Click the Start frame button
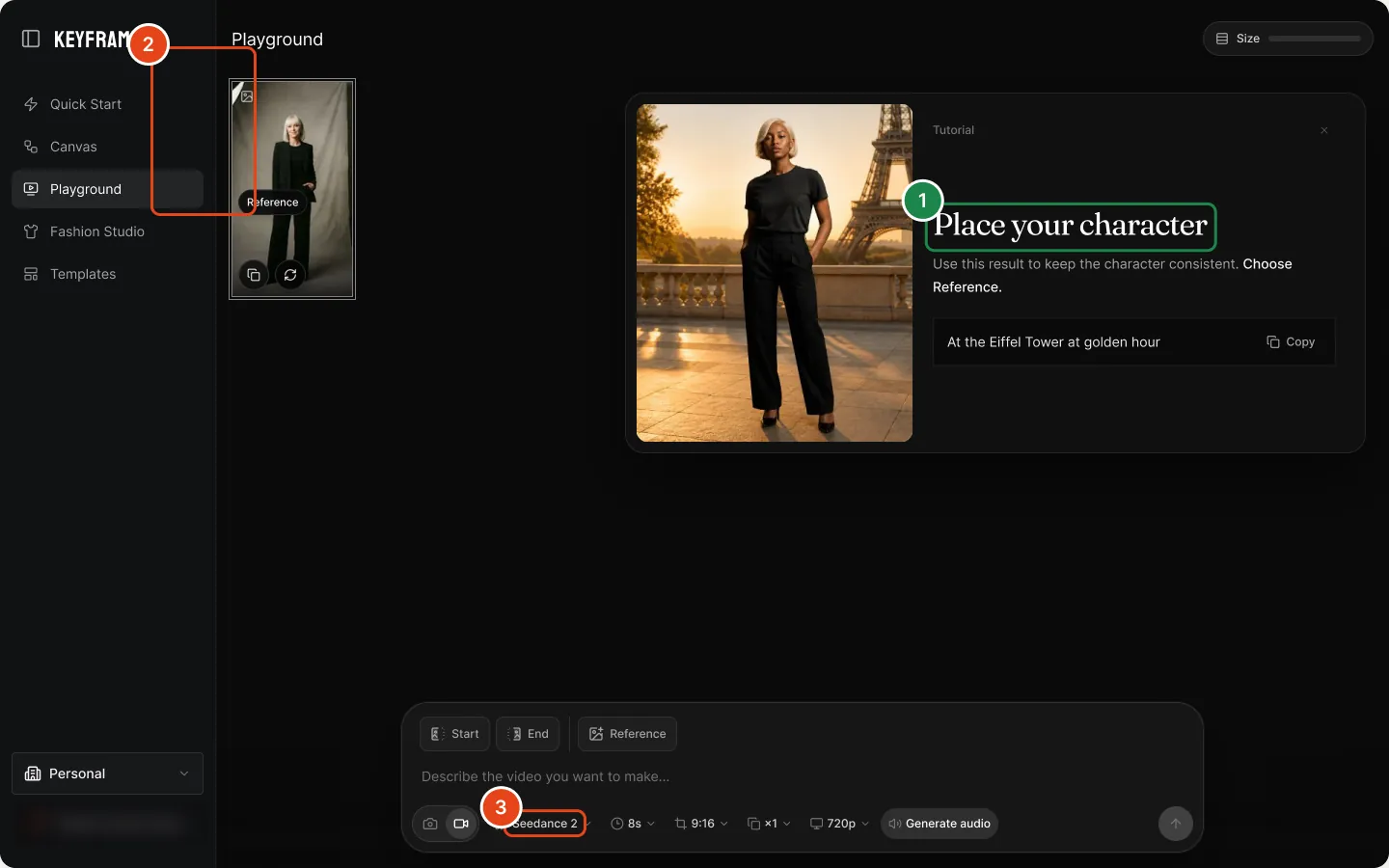This screenshot has width=1389, height=868. [x=455, y=734]
